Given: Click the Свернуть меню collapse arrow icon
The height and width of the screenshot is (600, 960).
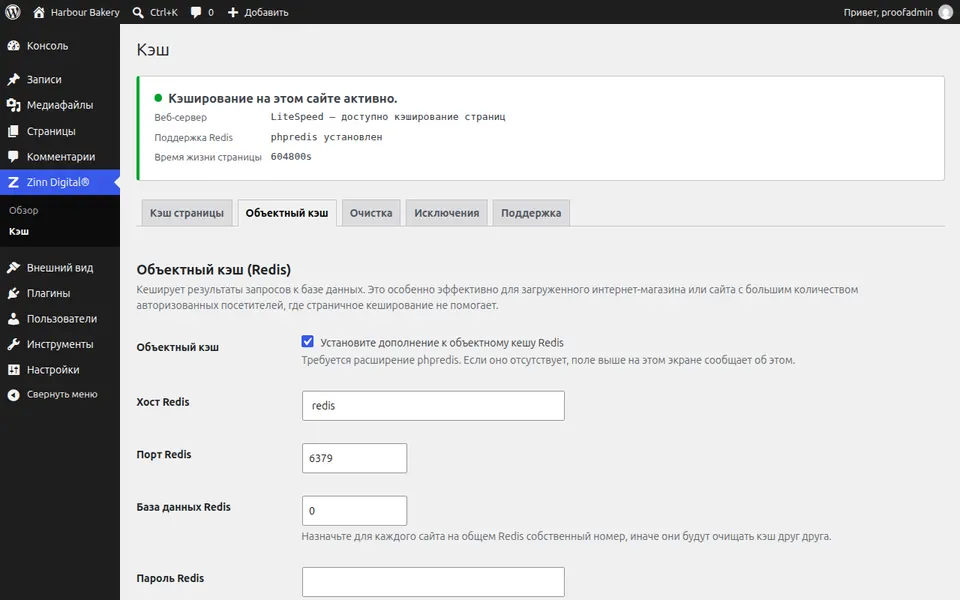Looking at the screenshot, I should (x=13, y=395).
